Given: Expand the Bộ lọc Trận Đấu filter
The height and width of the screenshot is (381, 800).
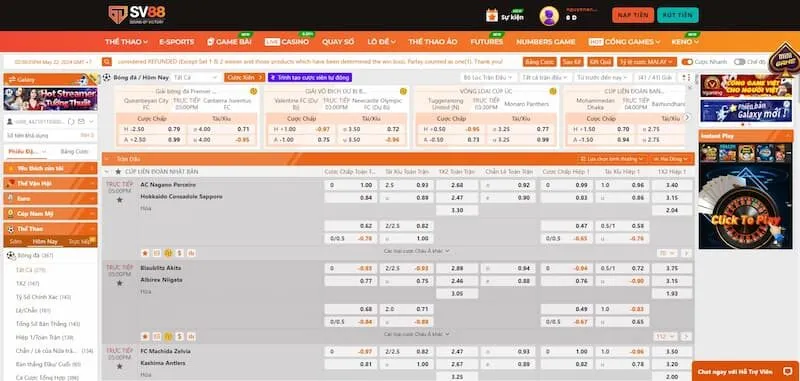Looking at the screenshot, I should coord(488,78).
